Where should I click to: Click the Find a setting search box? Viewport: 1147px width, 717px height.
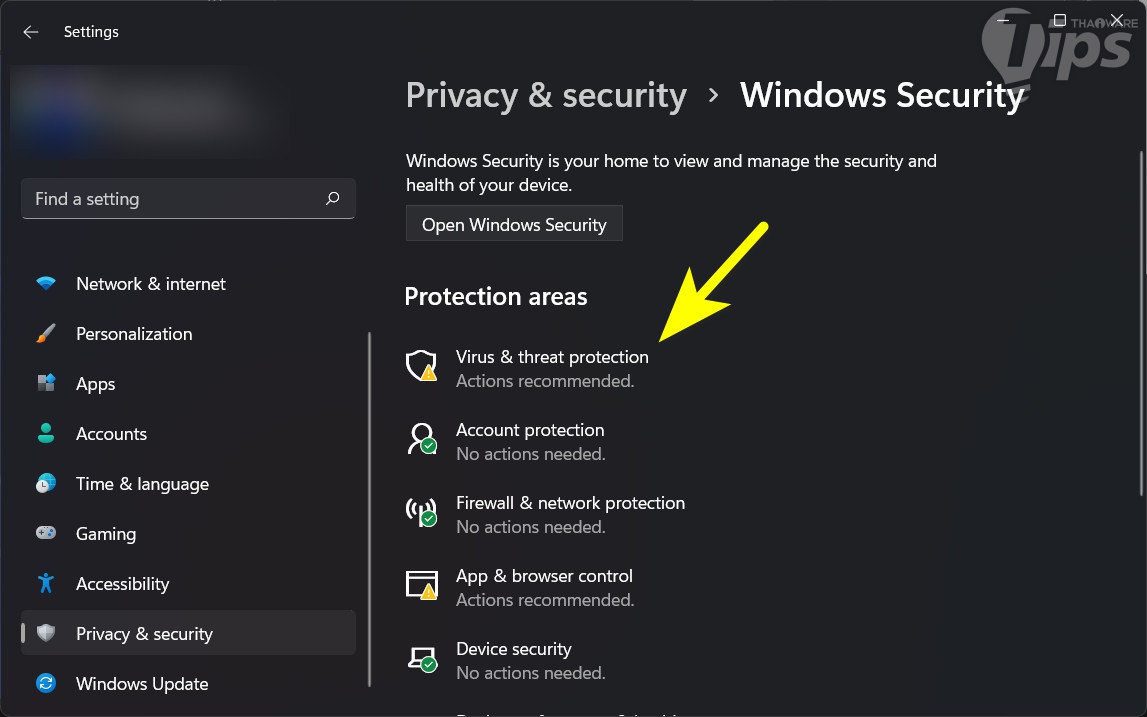point(175,199)
